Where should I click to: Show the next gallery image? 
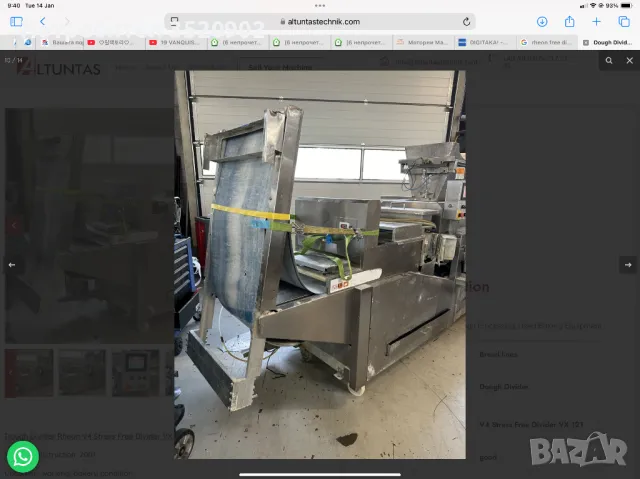tap(627, 265)
